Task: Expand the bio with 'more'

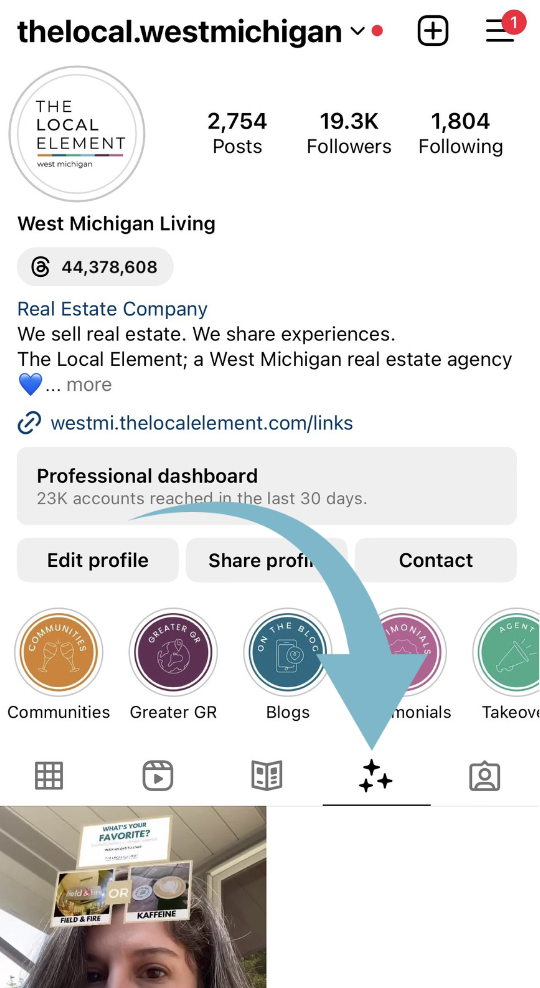Action: tap(89, 384)
